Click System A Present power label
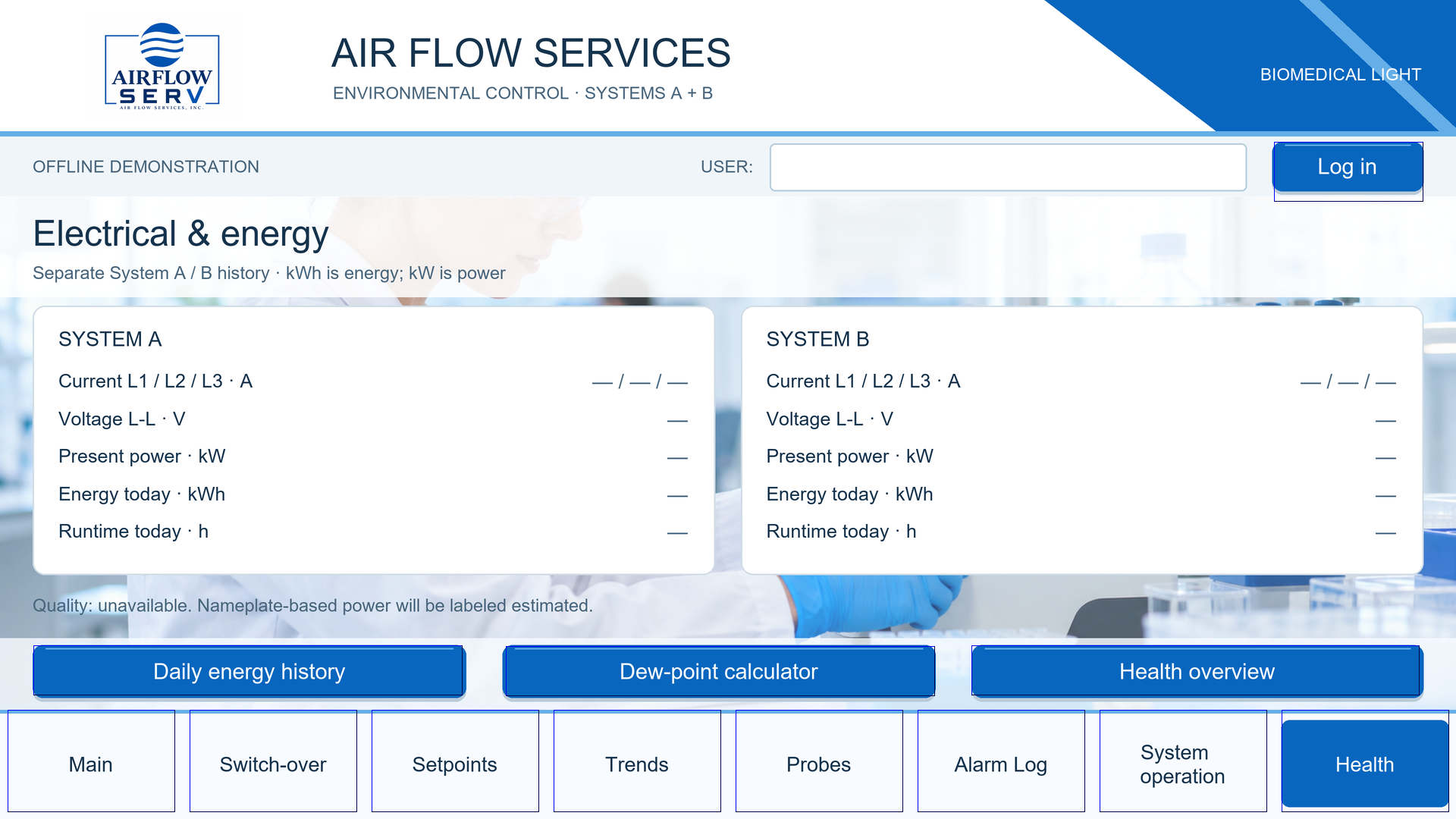The height and width of the screenshot is (819, 1456). pyautogui.click(x=142, y=457)
